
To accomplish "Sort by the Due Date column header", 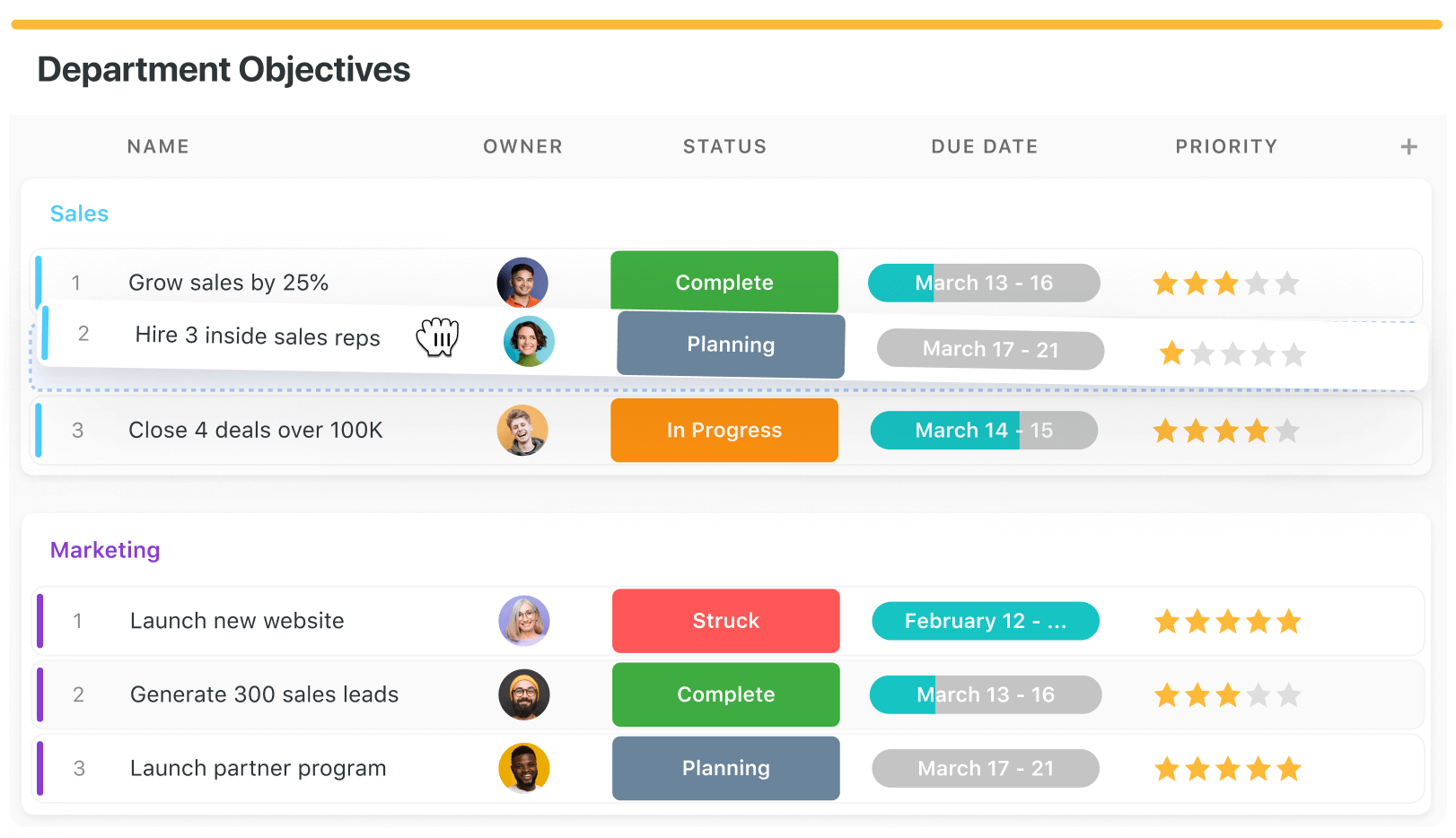I will click(984, 146).
